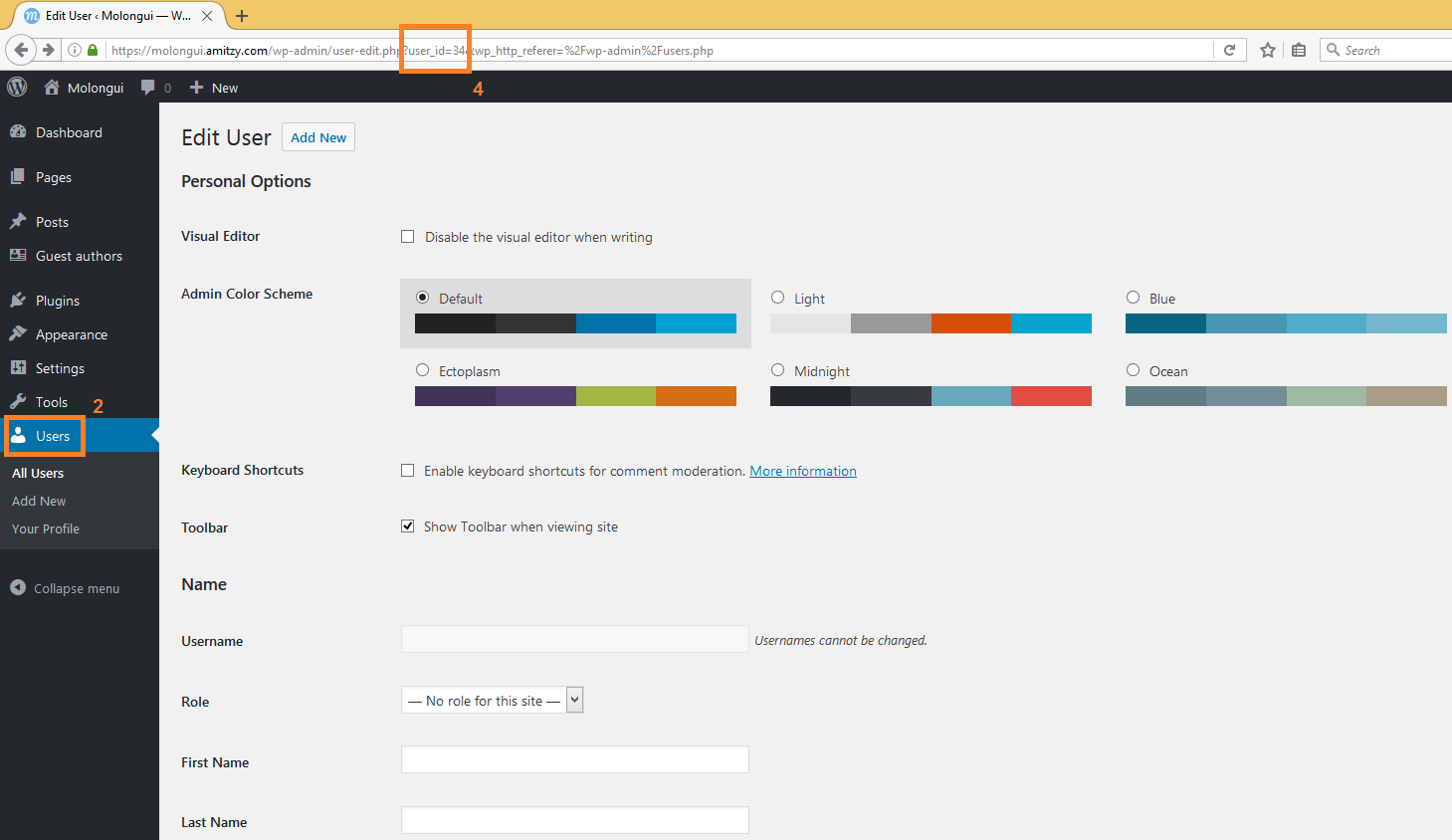This screenshot has width=1452, height=840.
Task: Click the search magnifier icon
Action: pos(1334,50)
